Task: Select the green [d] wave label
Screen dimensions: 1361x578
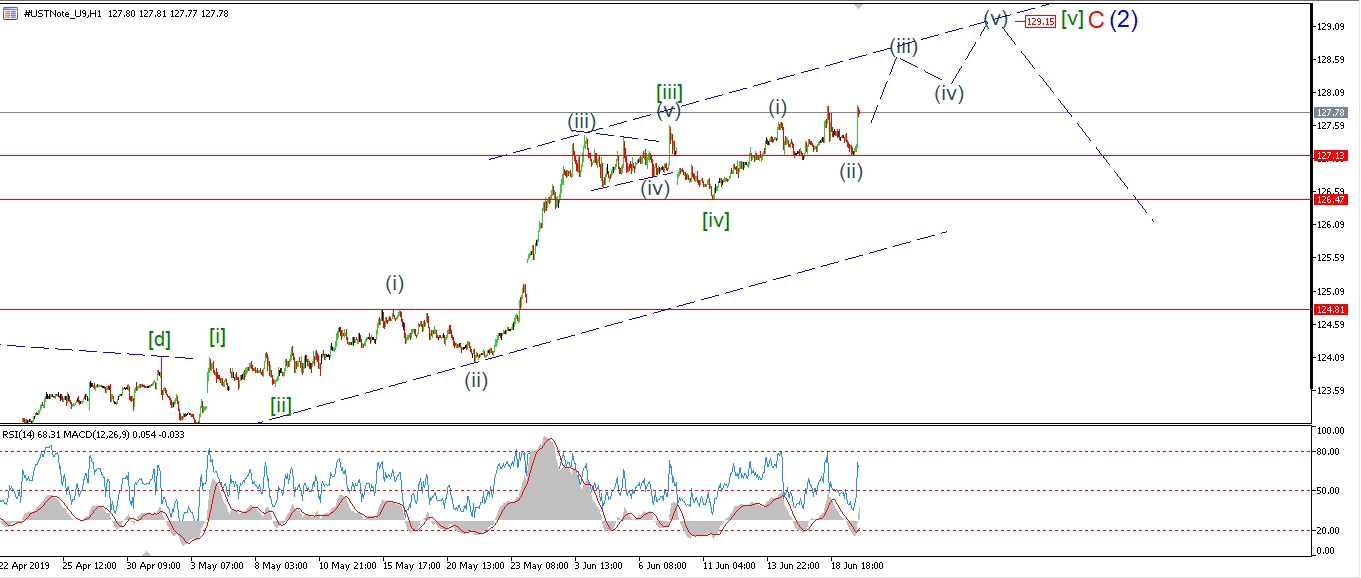Action: point(159,340)
